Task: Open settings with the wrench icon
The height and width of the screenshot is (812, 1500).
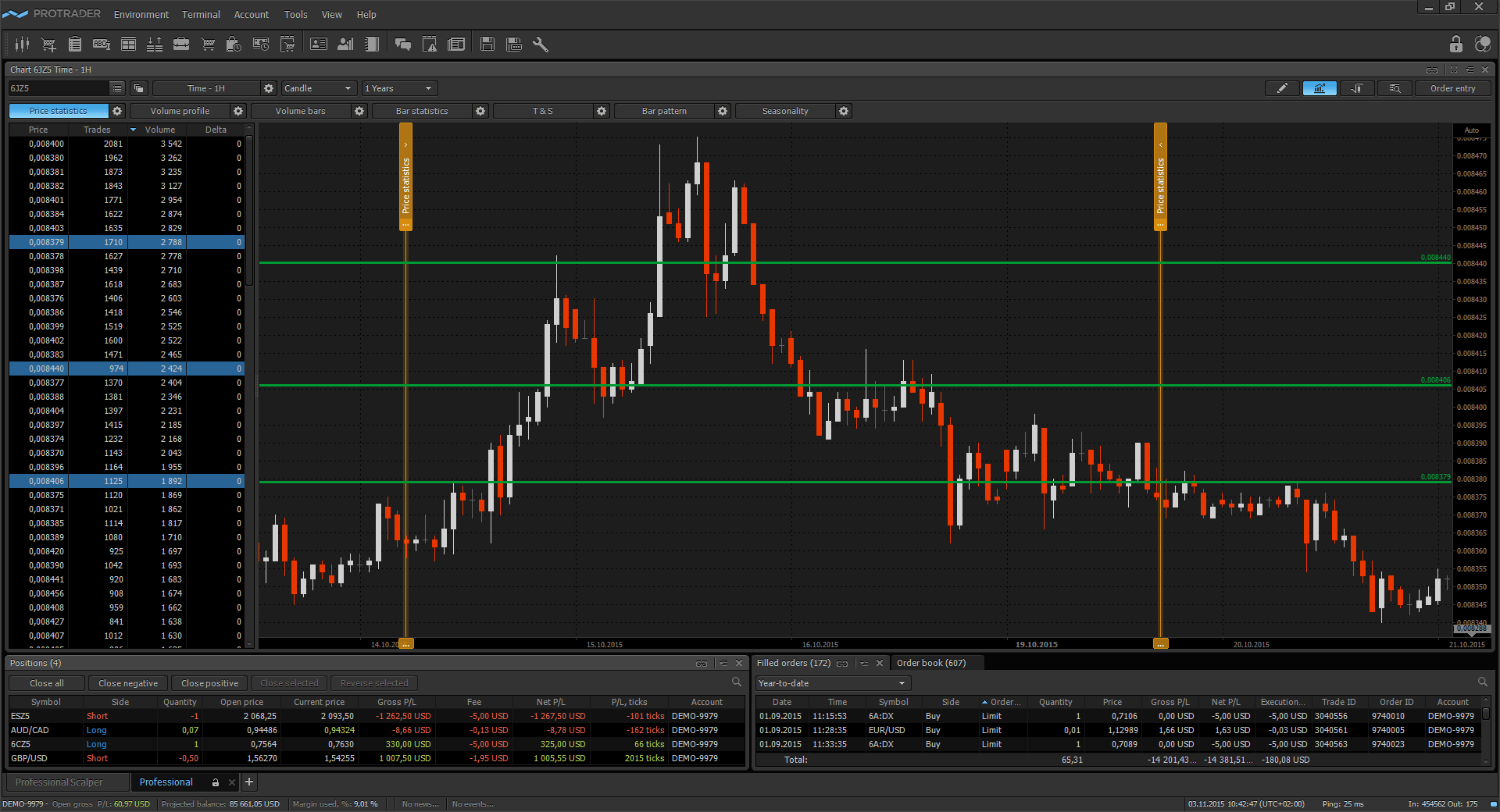Action: (x=541, y=45)
